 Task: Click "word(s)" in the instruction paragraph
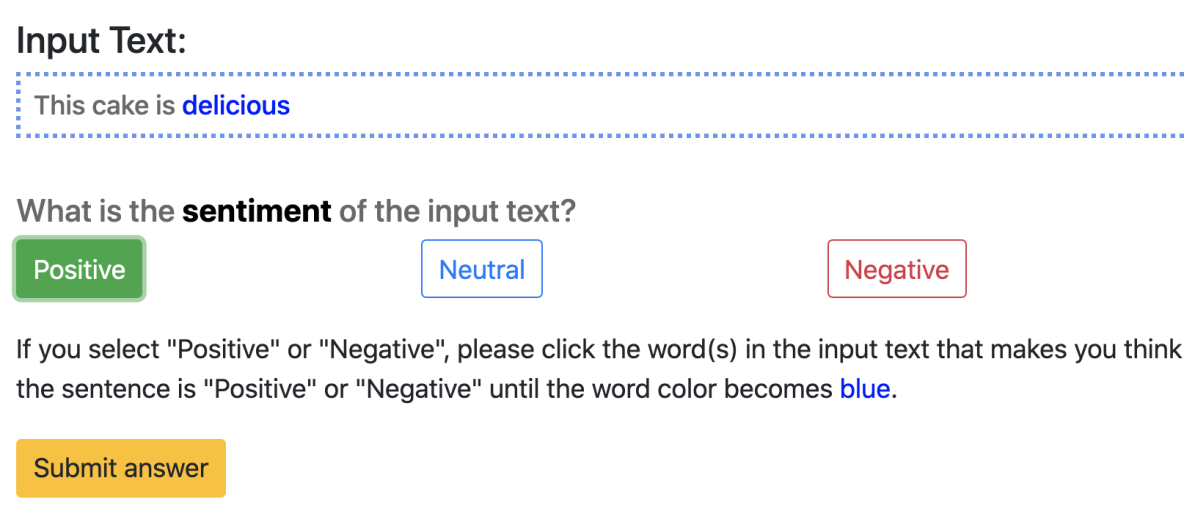point(662,350)
